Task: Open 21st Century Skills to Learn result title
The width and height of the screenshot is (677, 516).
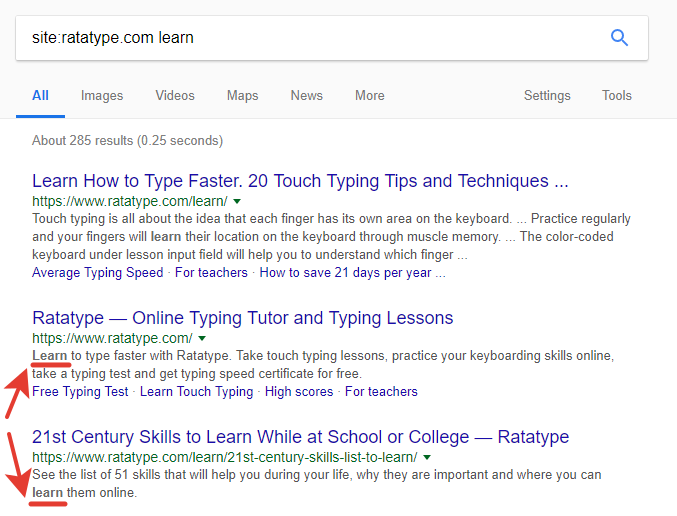Action: tap(301, 437)
